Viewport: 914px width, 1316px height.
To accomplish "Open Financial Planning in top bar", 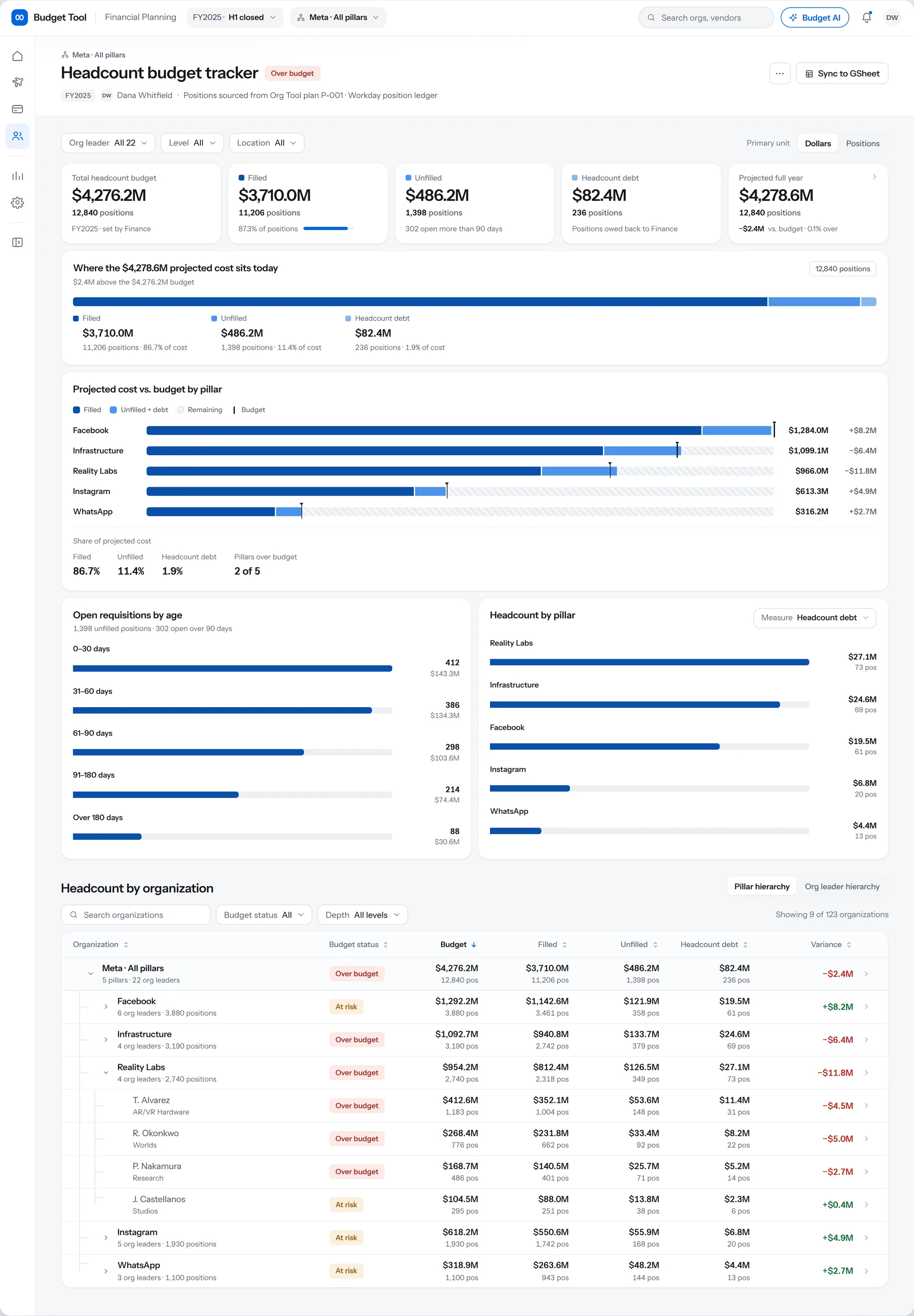I will [x=140, y=17].
